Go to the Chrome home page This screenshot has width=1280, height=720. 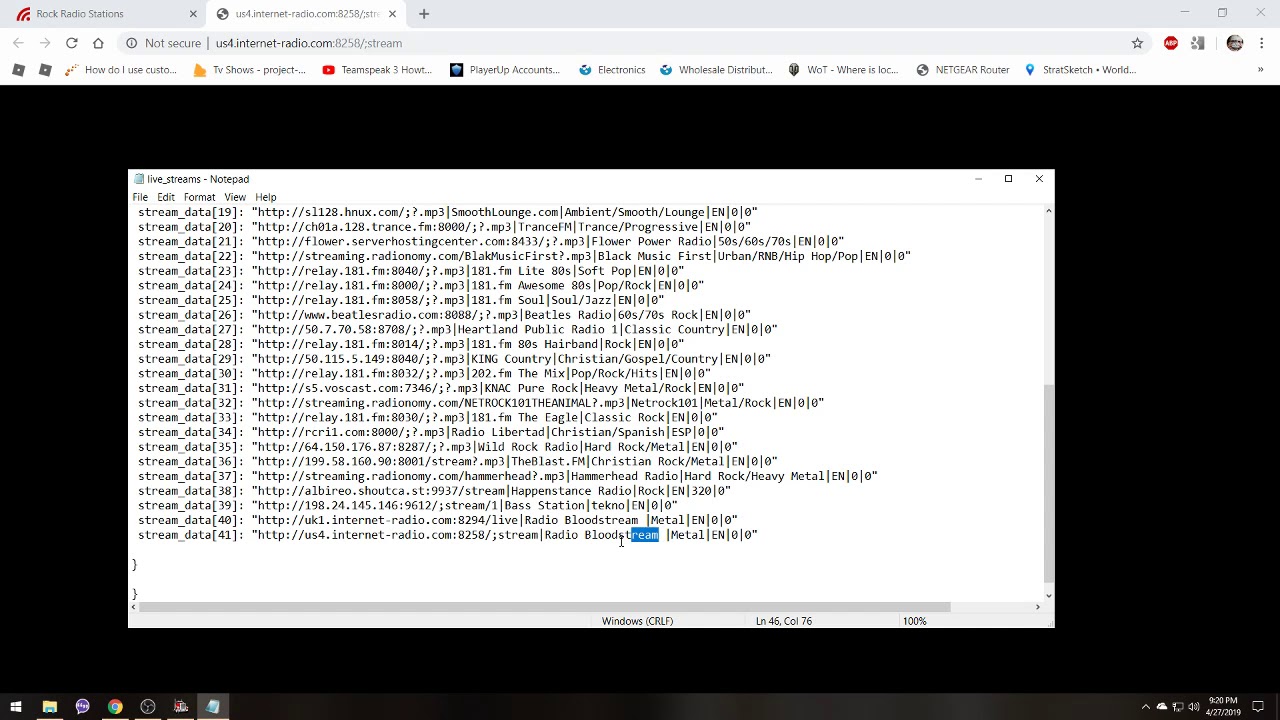pyautogui.click(x=98, y=43)
